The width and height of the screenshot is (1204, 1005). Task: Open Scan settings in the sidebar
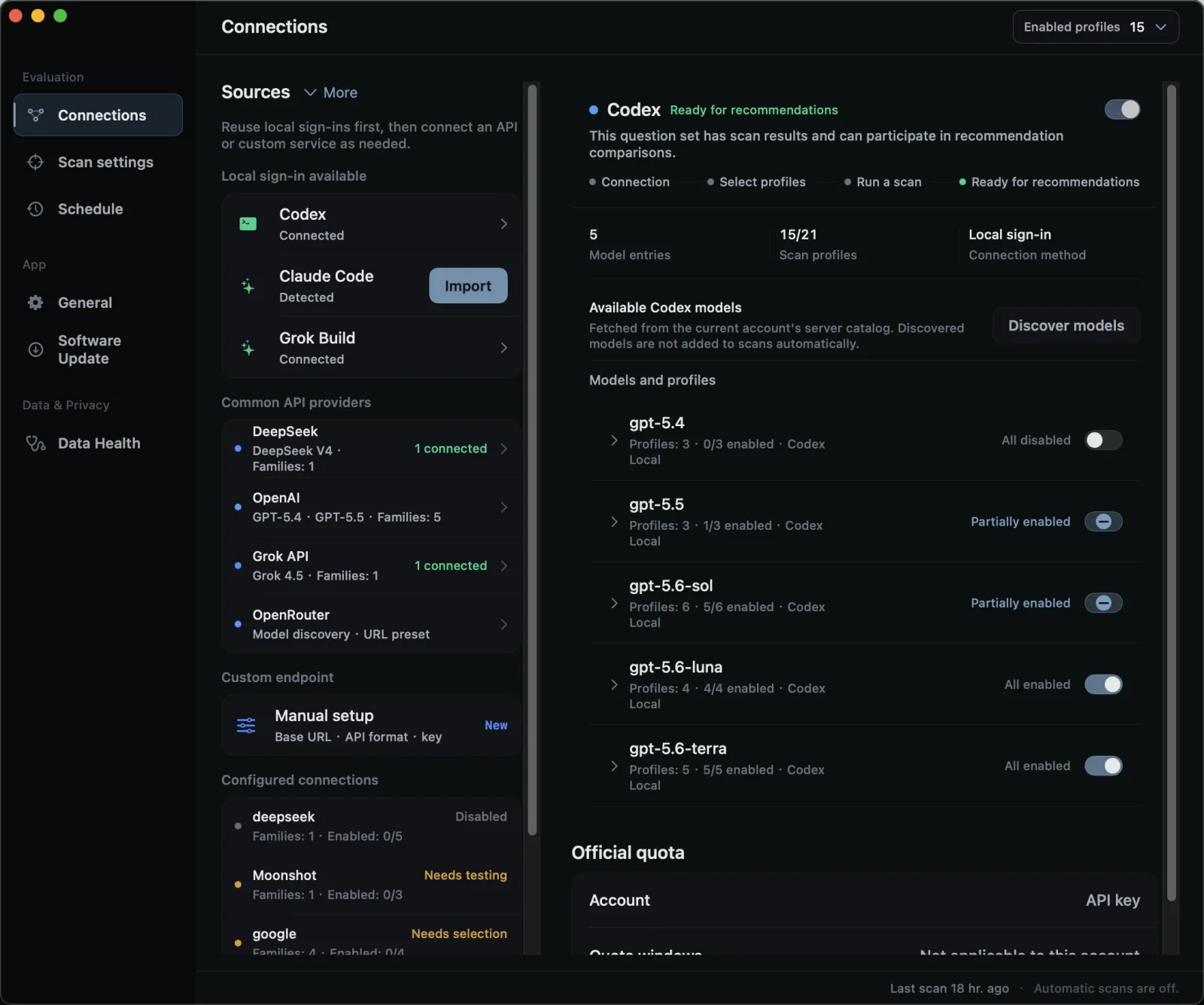coord(98,162)
